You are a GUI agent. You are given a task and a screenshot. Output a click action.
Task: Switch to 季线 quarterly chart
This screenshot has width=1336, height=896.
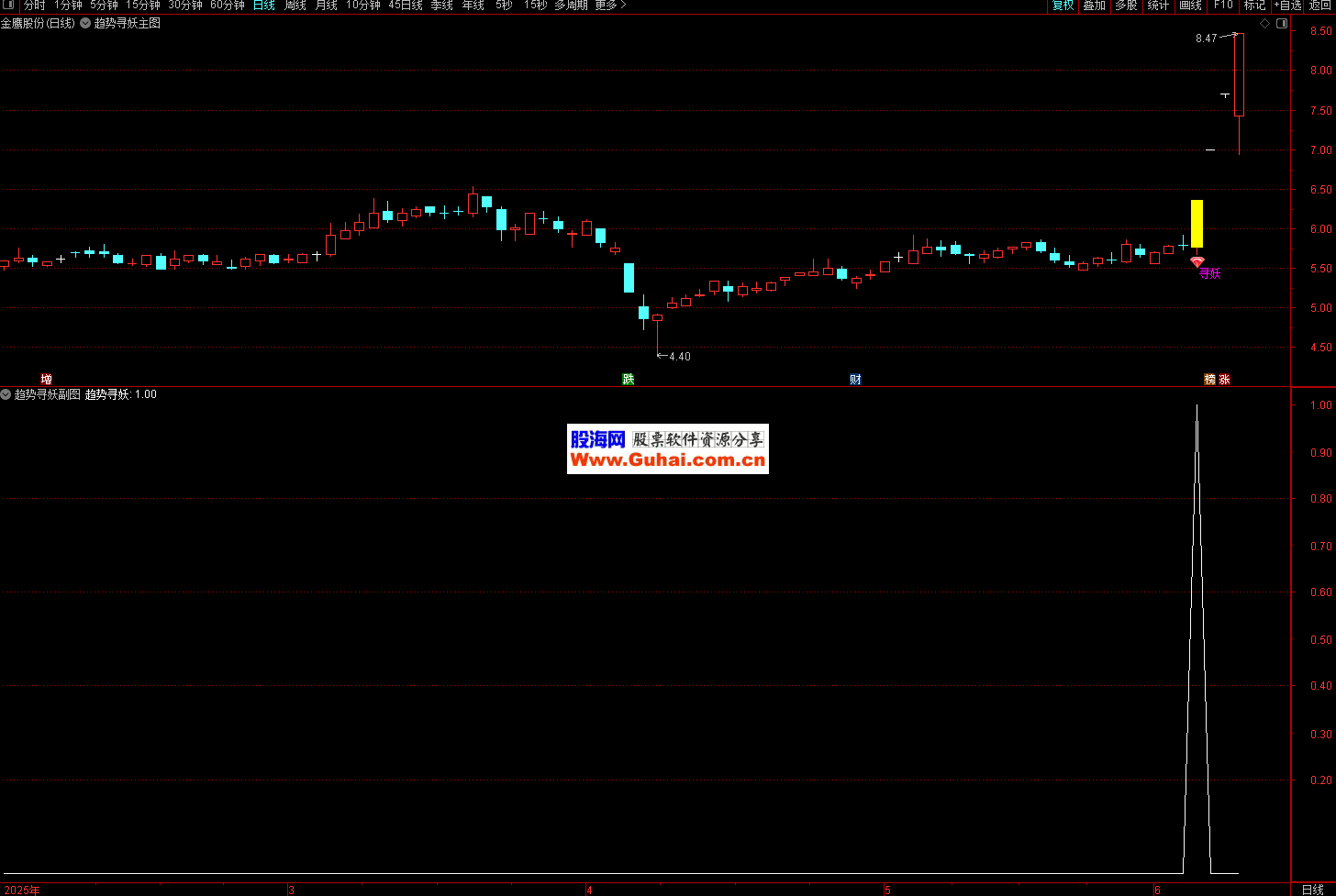[x=442, y=5]
